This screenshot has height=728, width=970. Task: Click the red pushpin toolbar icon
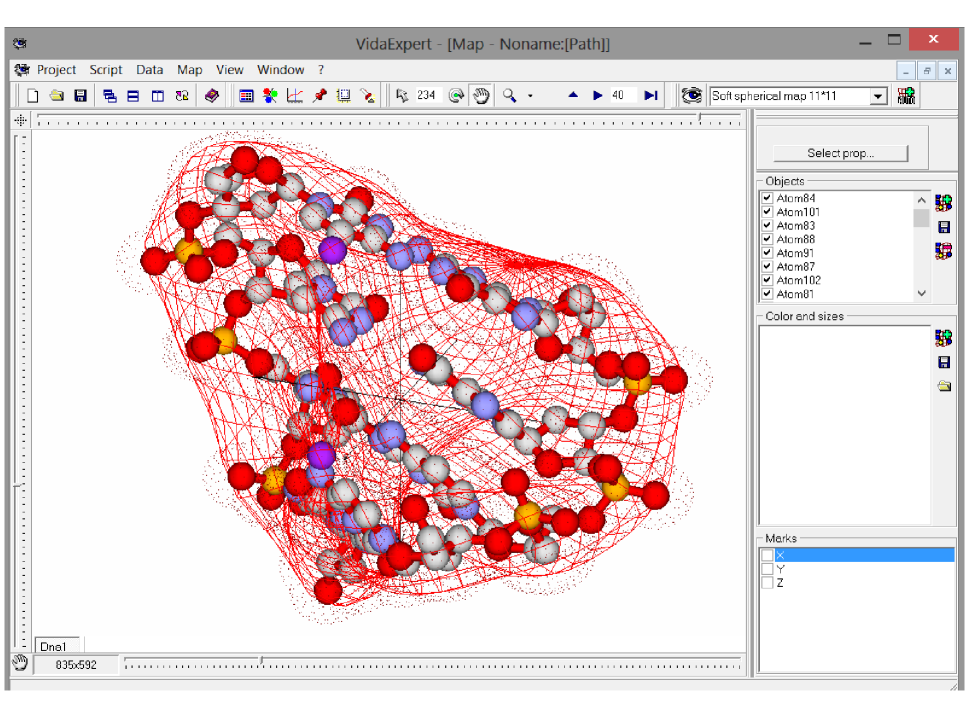click(x=319, y=96)
